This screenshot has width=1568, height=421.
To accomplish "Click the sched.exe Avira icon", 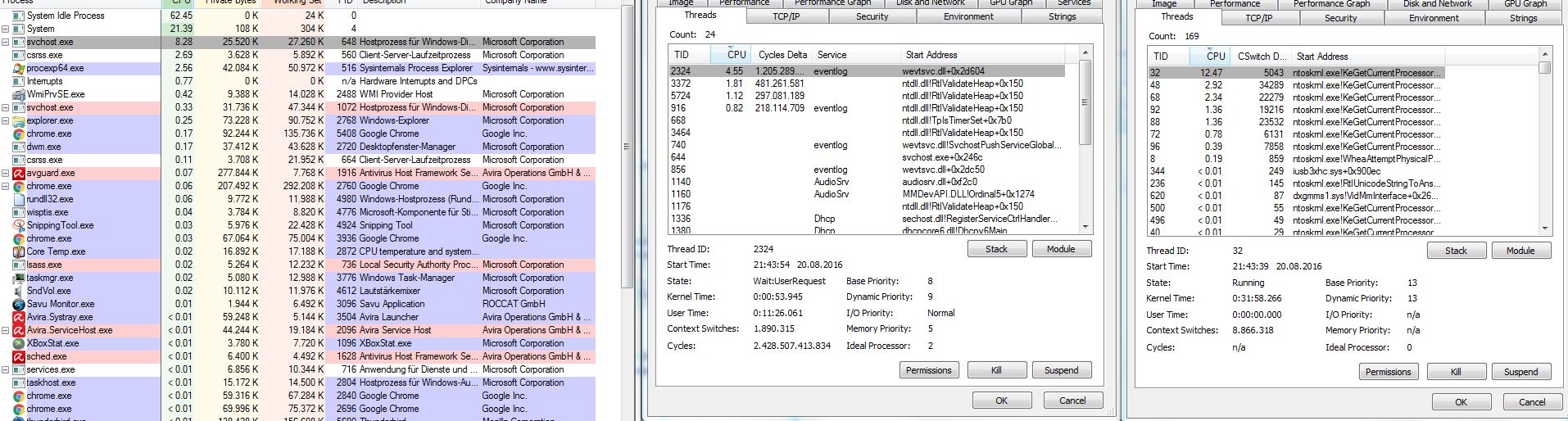I will (19, 356).
